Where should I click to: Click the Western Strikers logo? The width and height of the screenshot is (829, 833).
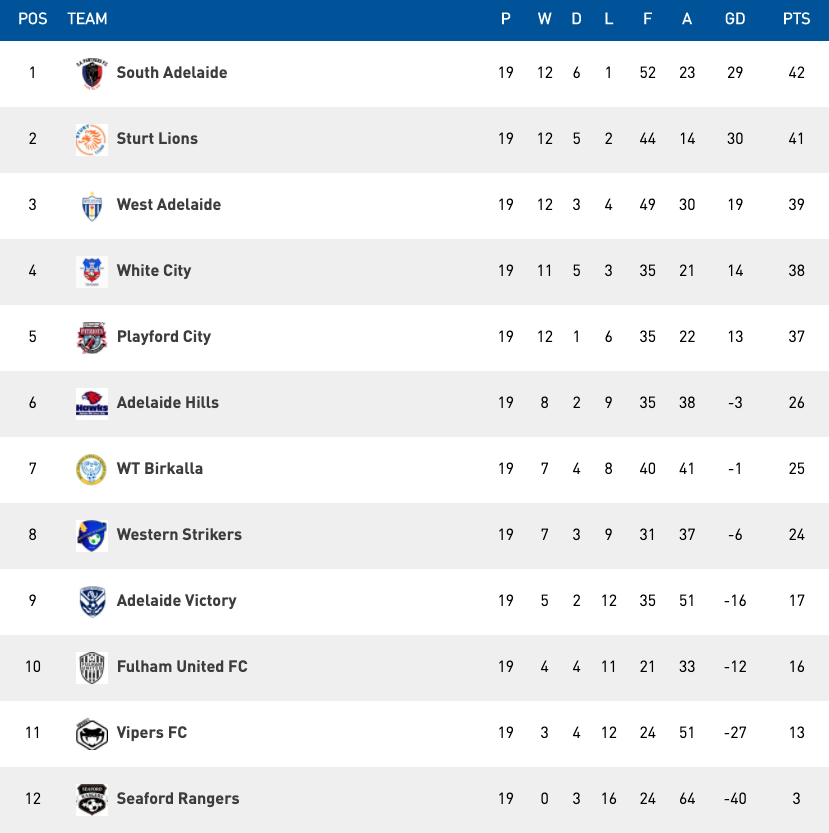pyautogui.click(x=91, y=535)
